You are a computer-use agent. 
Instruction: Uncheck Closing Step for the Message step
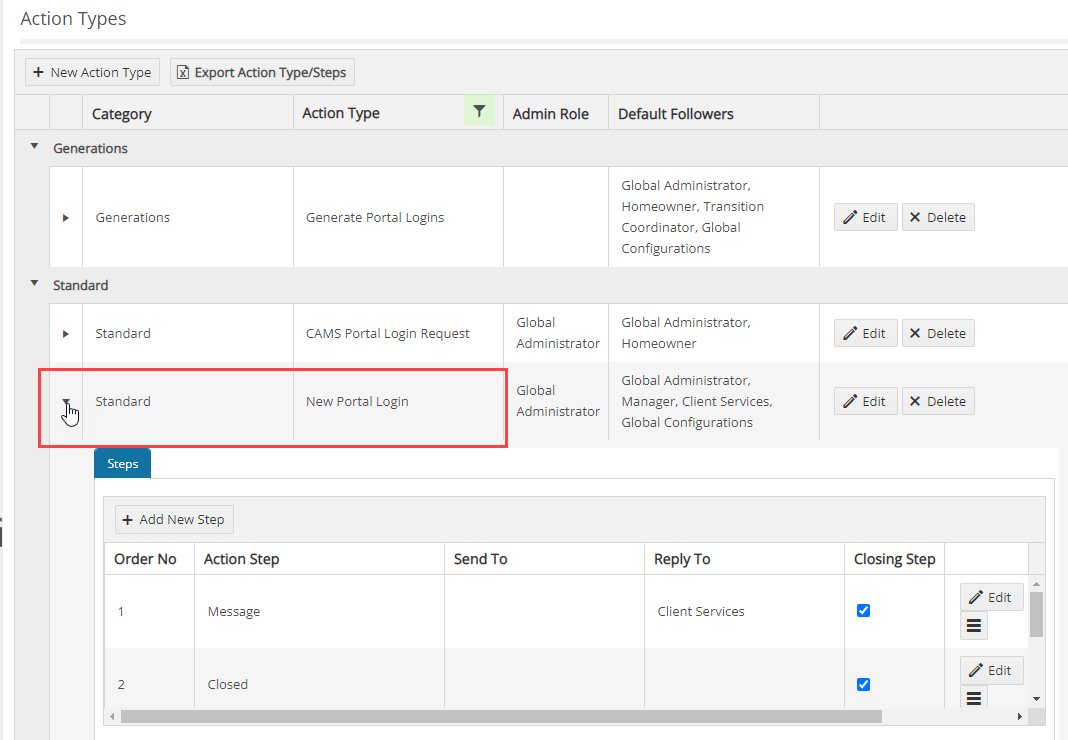point(863,610)
